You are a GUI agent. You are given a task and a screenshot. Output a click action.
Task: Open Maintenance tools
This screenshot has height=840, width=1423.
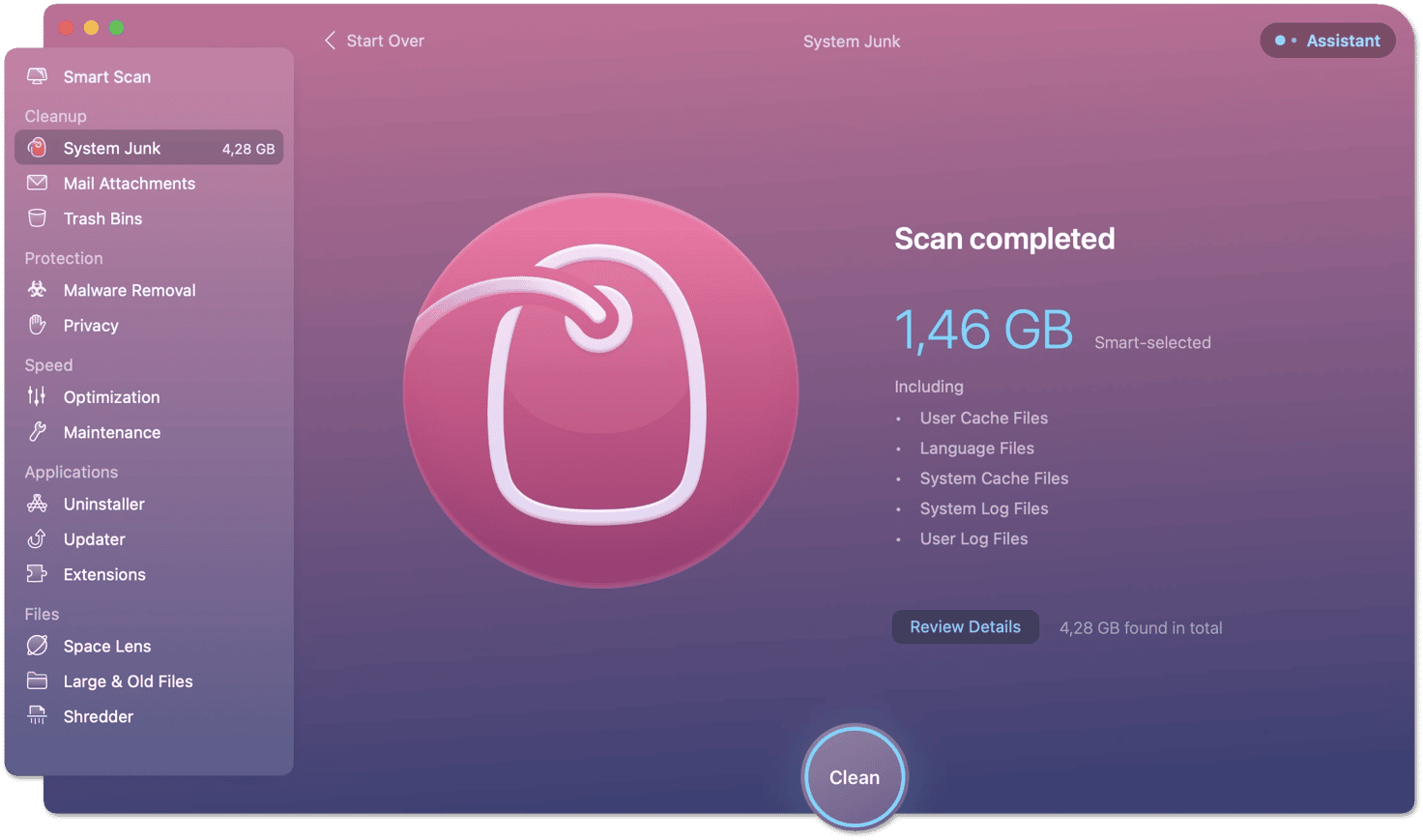click(149, 432)
